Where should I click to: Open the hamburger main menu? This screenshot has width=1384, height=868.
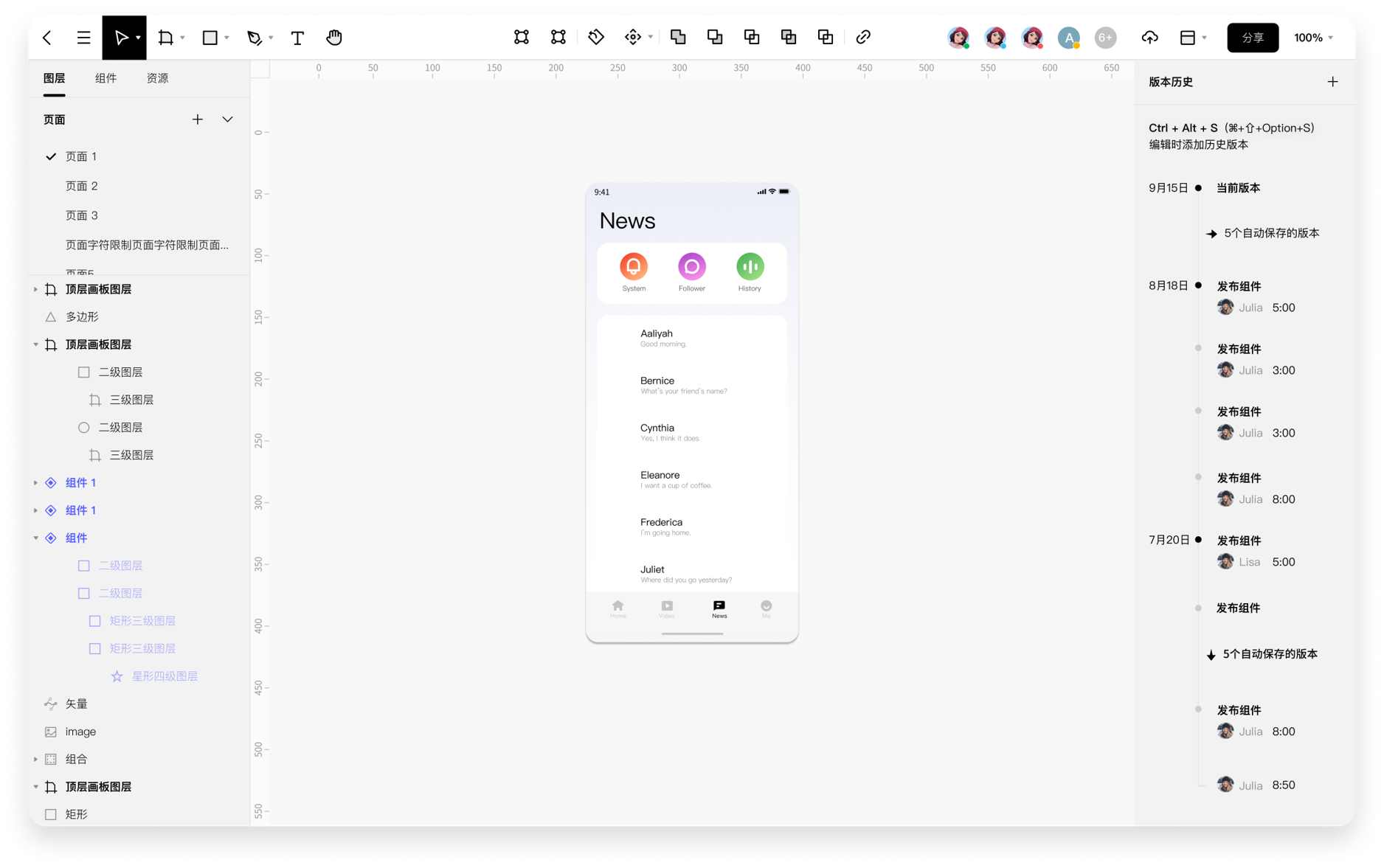coord(83,38)
